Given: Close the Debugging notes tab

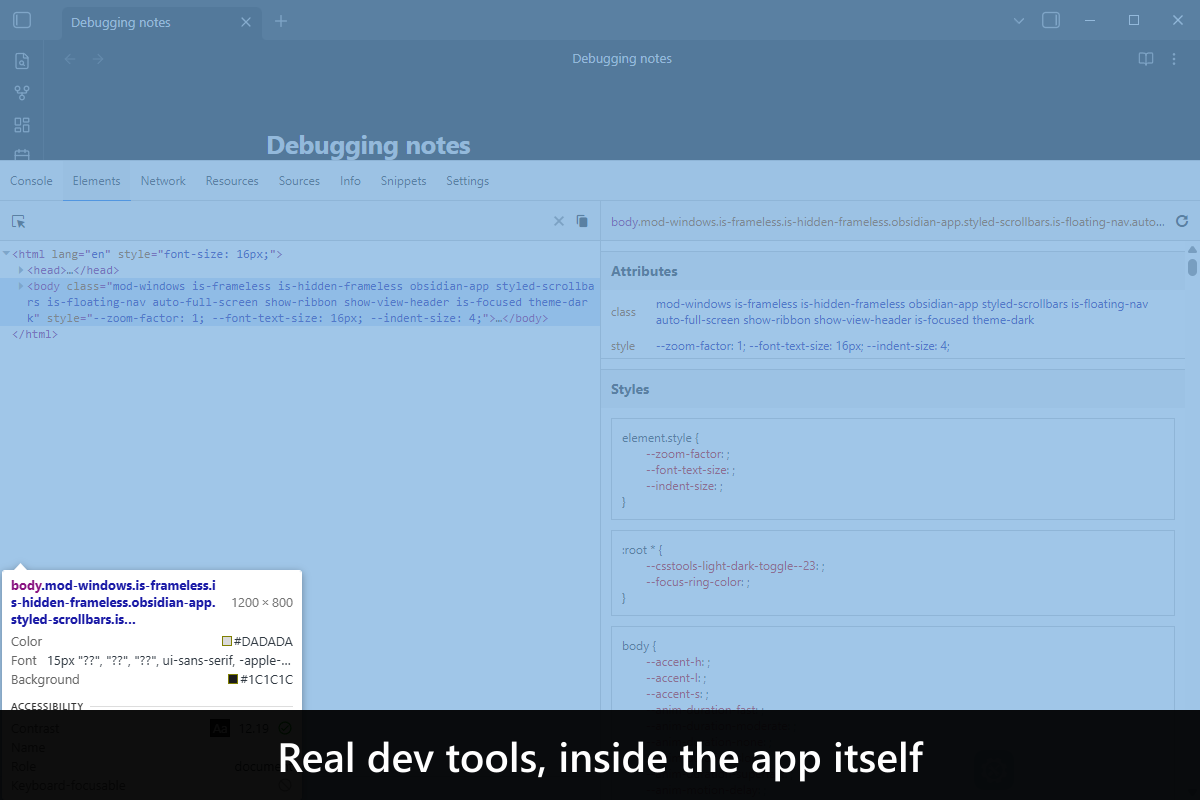Looking at the screenshot, I should (x=245, y=22).
